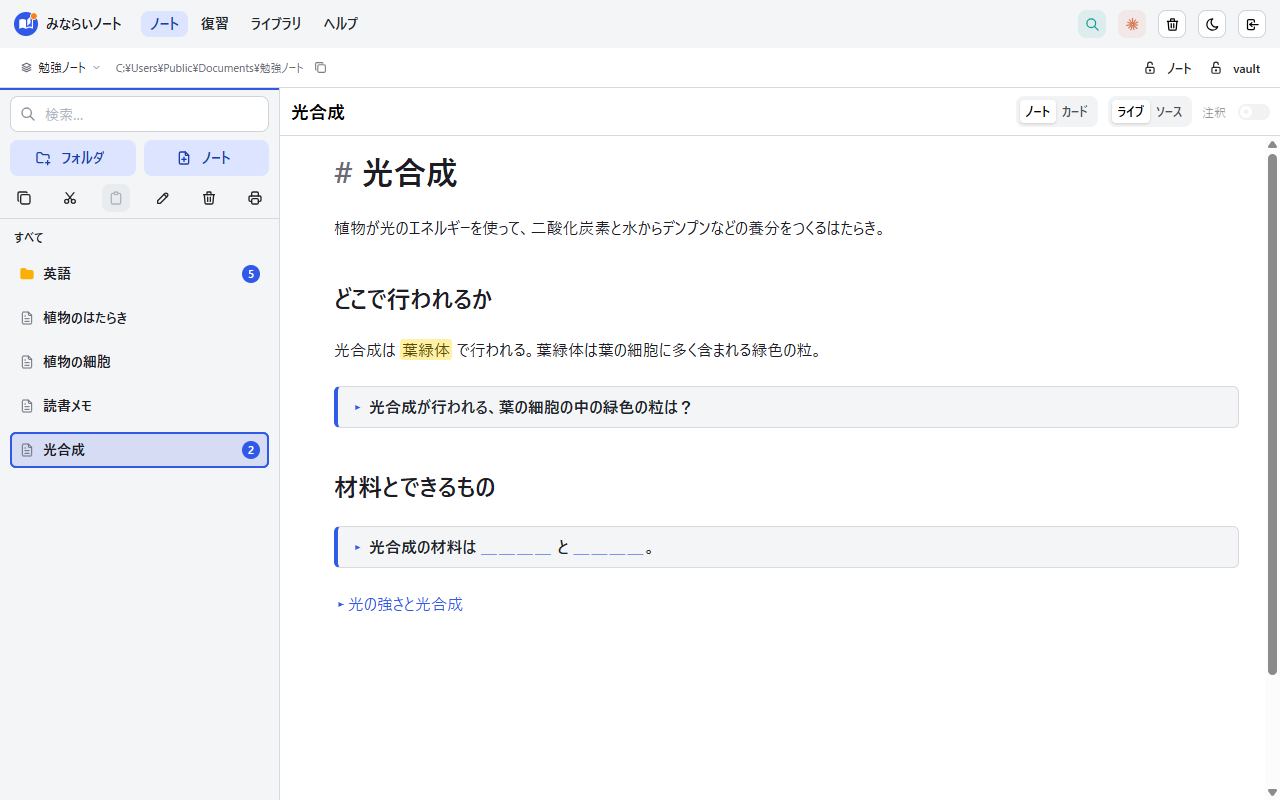Click the sidebar copy icon
The width and height of the screenshot is (1280, 800).
click(x=24, y=198)
